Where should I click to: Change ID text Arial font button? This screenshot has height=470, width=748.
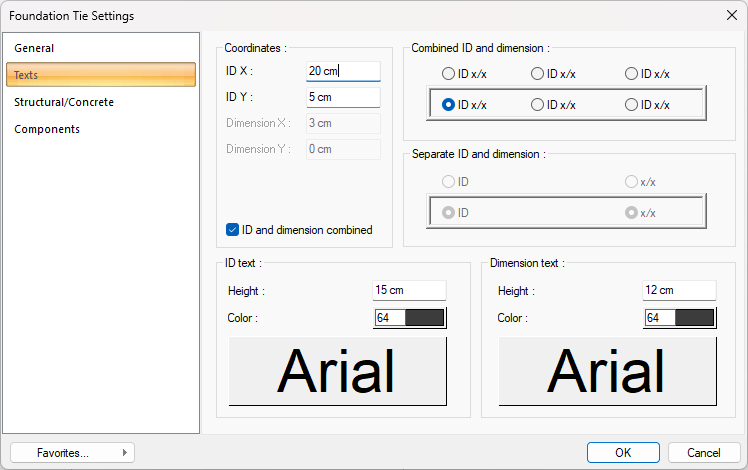[x=338, y=371]
